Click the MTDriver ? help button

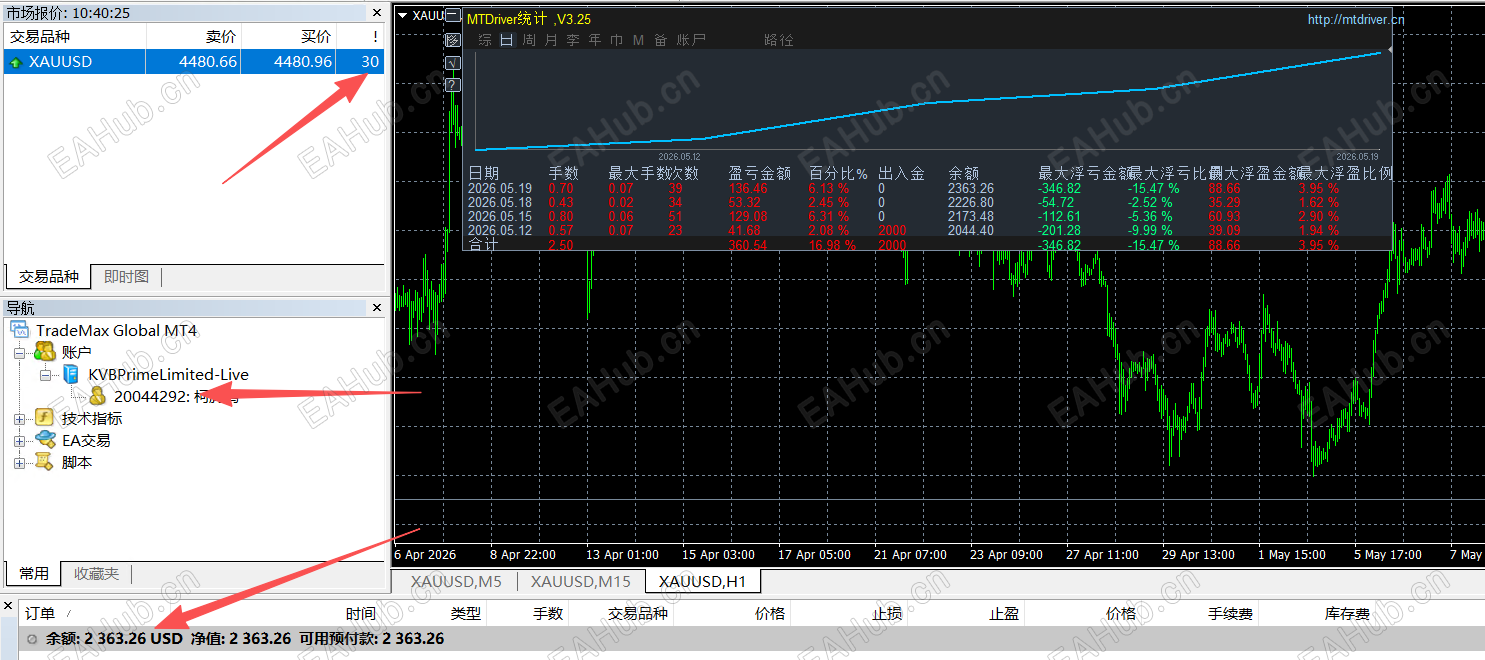tap(453, 84)
